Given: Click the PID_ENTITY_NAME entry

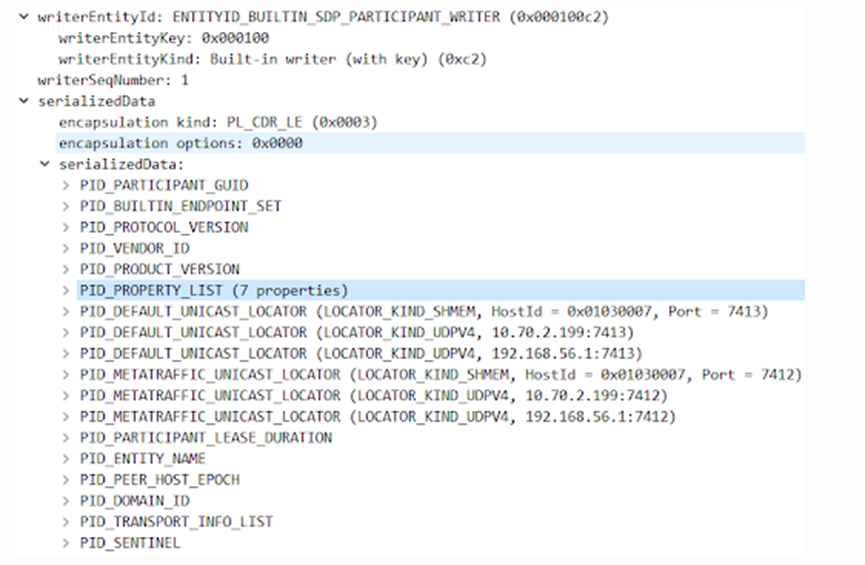Looking at the screenshot, I should (142, 459).
